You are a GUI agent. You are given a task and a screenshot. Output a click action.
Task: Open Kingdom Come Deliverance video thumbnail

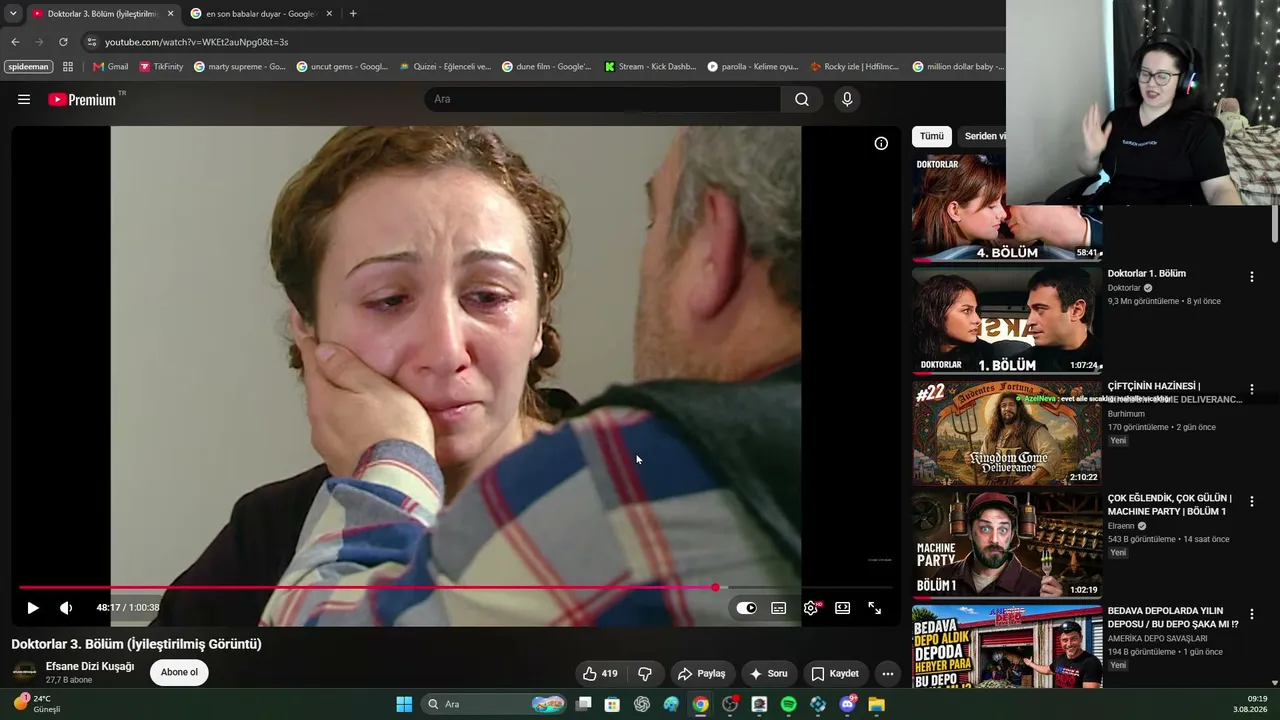tap(1007, 432)
